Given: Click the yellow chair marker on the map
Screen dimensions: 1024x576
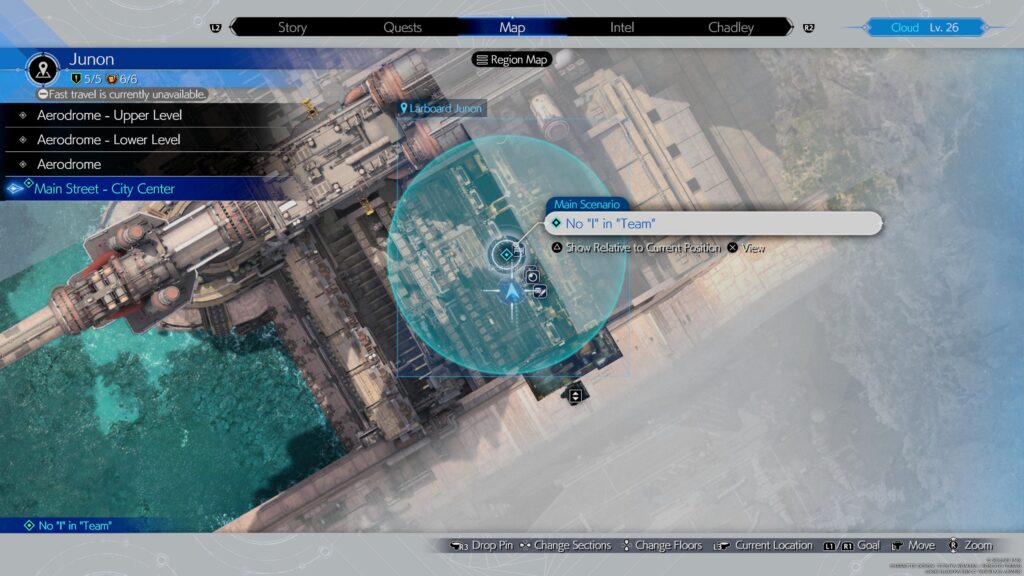Looking at the screenshot, I should pos(311,108).
